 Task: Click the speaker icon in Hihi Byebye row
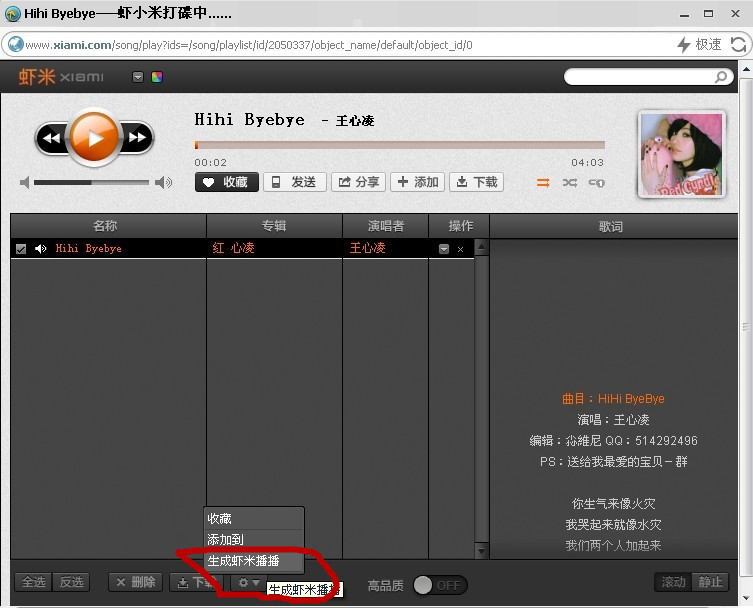point(41,248)
